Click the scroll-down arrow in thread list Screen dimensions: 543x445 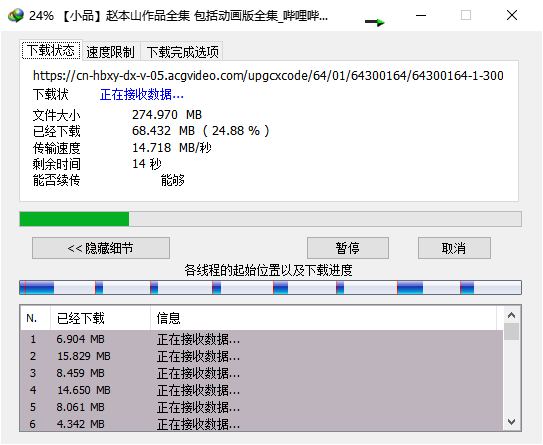pos(511,422)
